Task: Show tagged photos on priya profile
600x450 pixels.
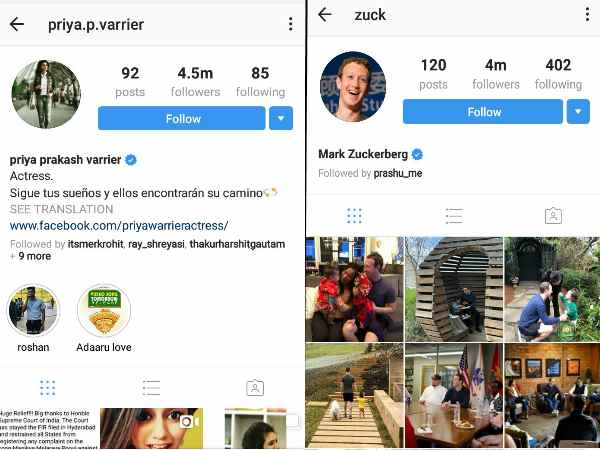Action: (x=255, y=388)
